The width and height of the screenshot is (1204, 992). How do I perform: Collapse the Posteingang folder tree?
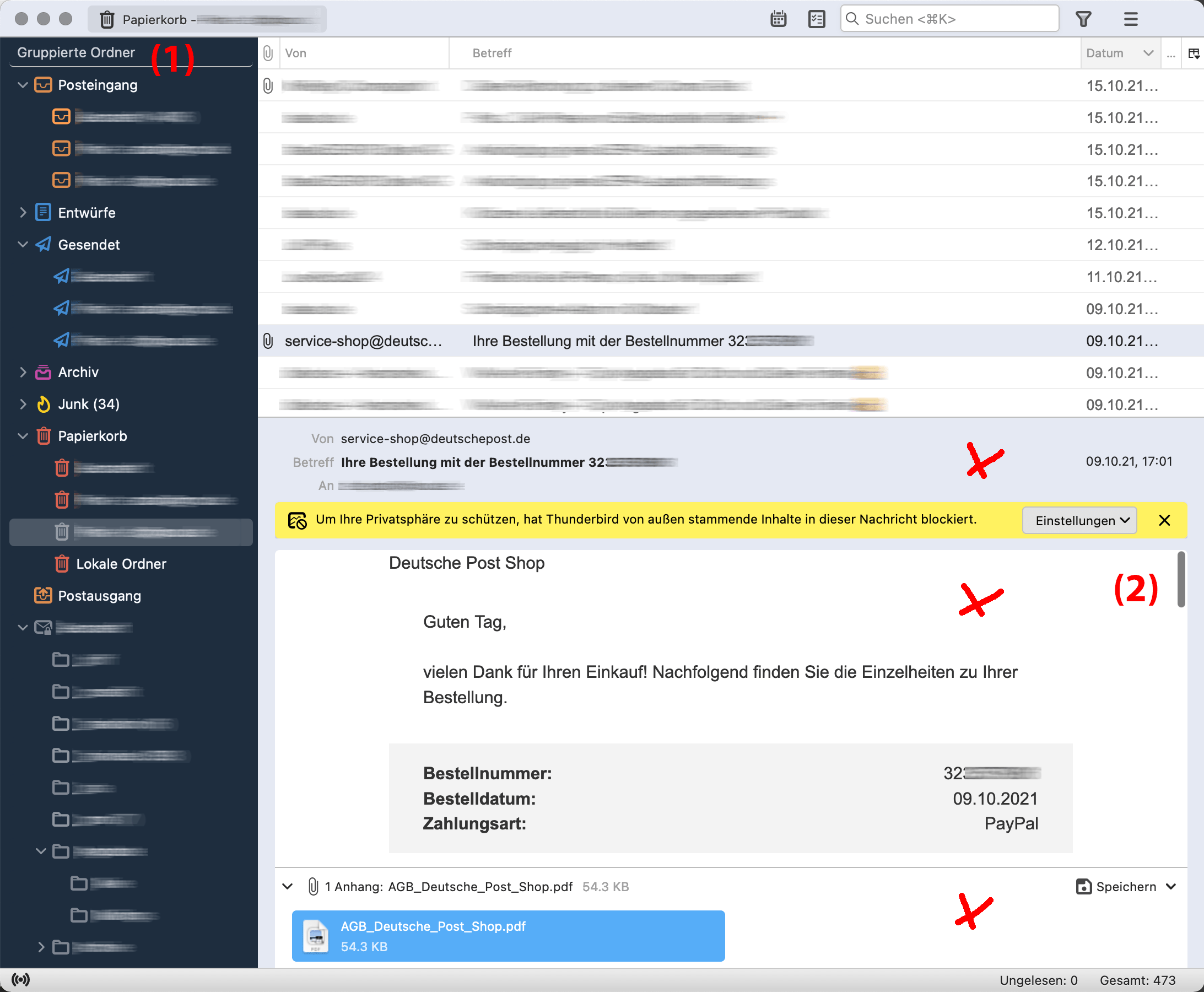pyautogui.click(x=23, y=85)
